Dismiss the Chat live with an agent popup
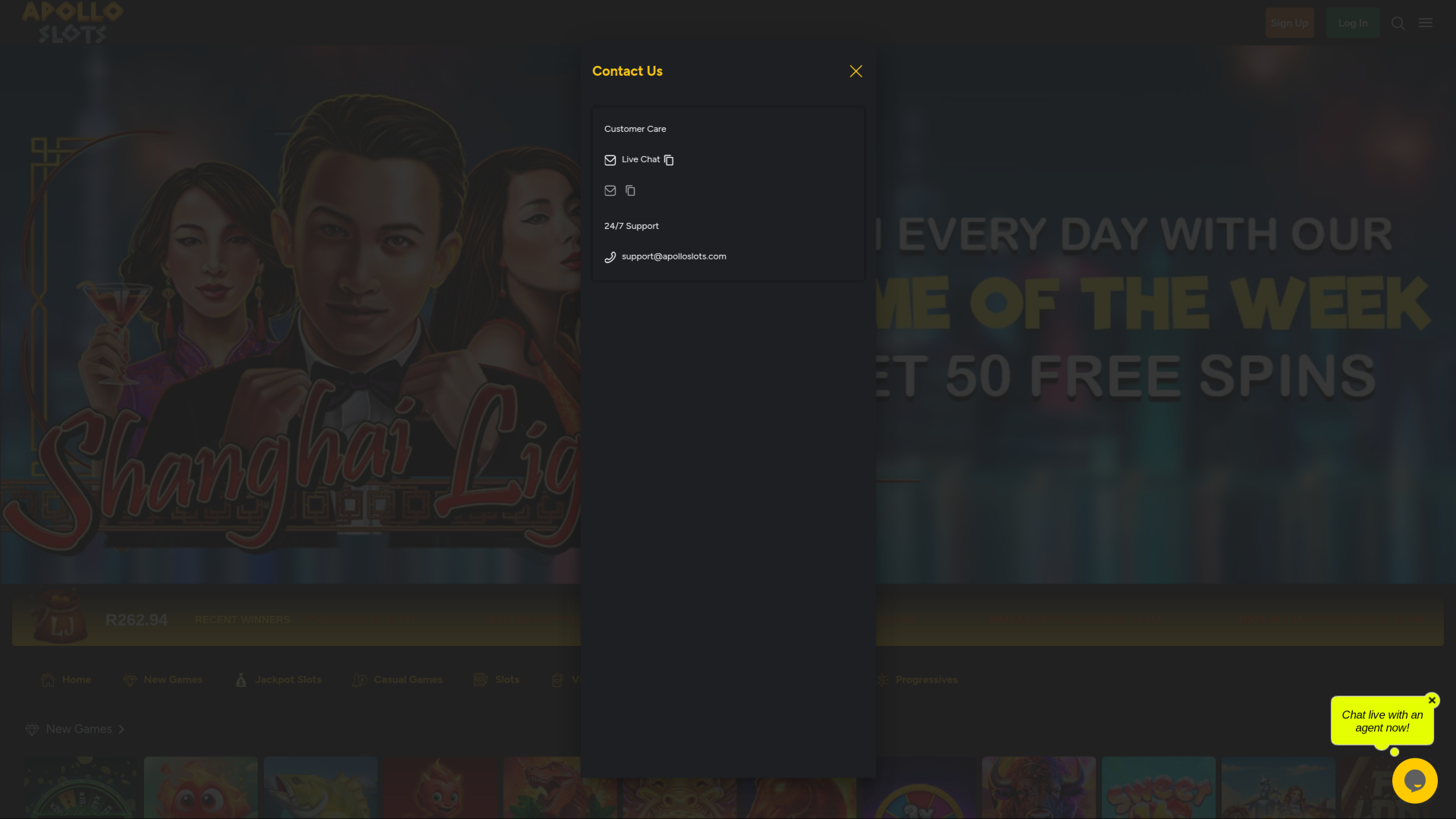Screen dimensions: 1456x819 coord(1432,700)
